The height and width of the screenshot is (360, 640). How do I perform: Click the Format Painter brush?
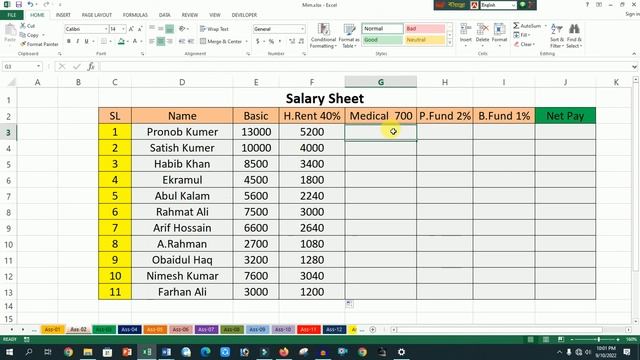[39, 44]
